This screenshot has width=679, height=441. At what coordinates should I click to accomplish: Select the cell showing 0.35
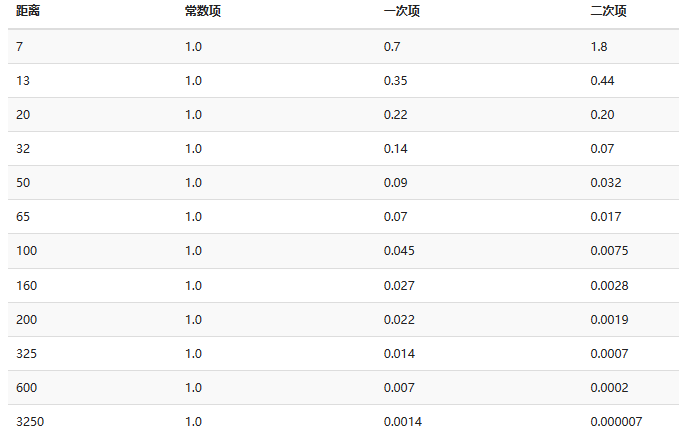pyautogui.click(x=395, y=81)
